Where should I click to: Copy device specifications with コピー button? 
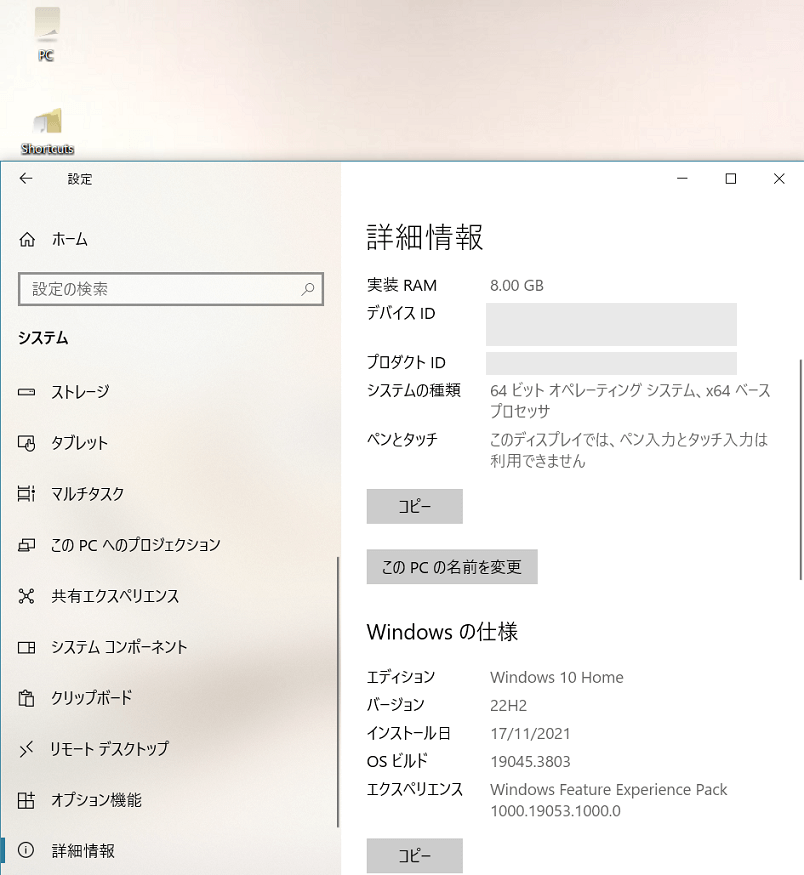(415, 507)
